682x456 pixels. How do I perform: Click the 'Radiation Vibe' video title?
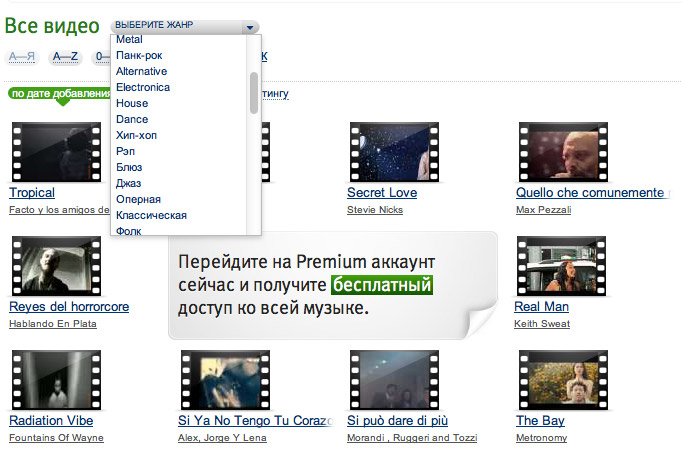pyautogui.click(x=50, y=421)
